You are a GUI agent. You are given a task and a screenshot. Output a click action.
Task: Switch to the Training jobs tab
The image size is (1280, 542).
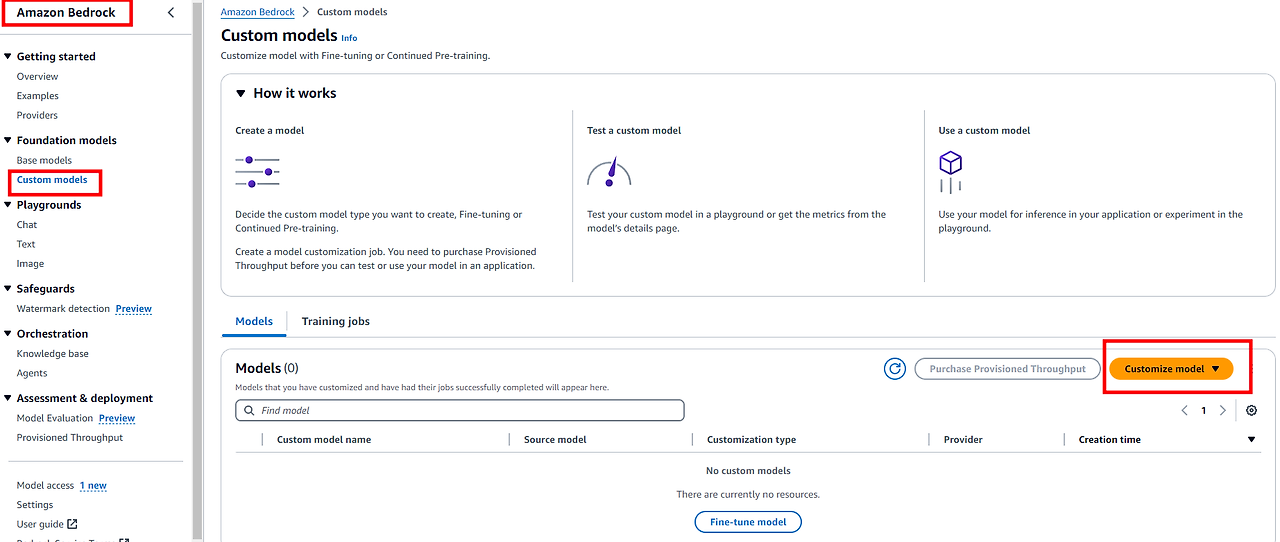coord(336,321)
